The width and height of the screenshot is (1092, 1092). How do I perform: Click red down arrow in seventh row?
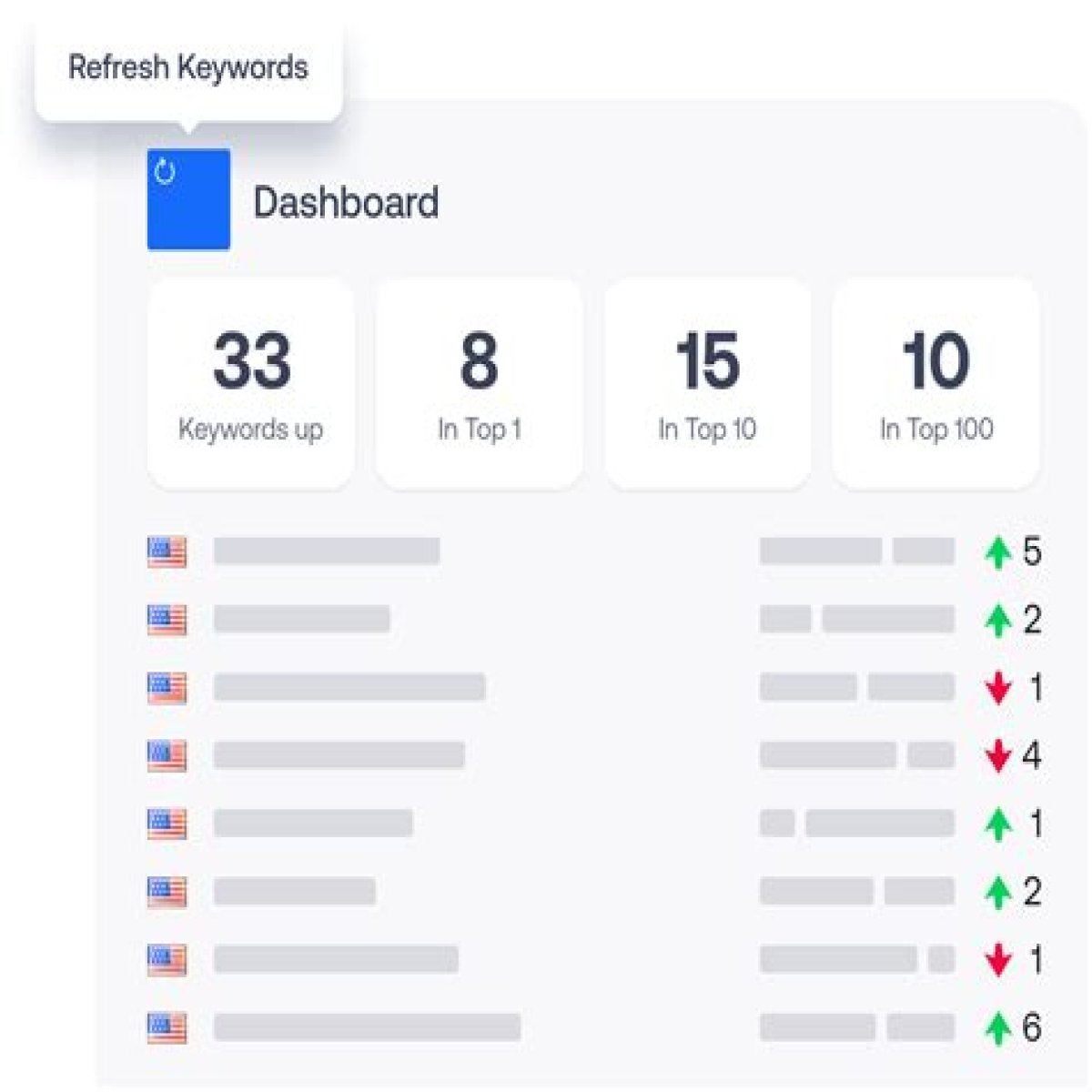(x=998, y=960)
